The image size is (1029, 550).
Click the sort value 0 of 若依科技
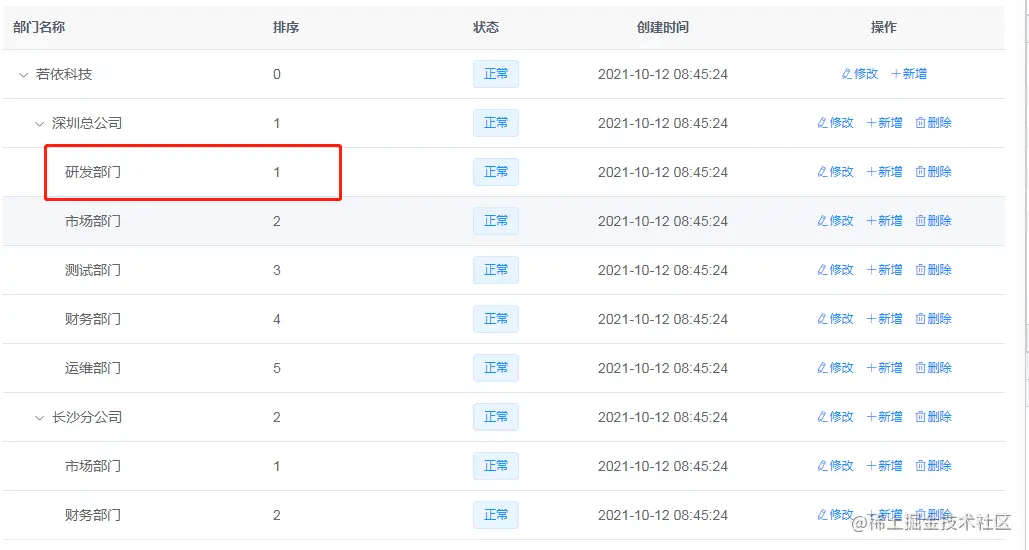[x=277, y=75]
